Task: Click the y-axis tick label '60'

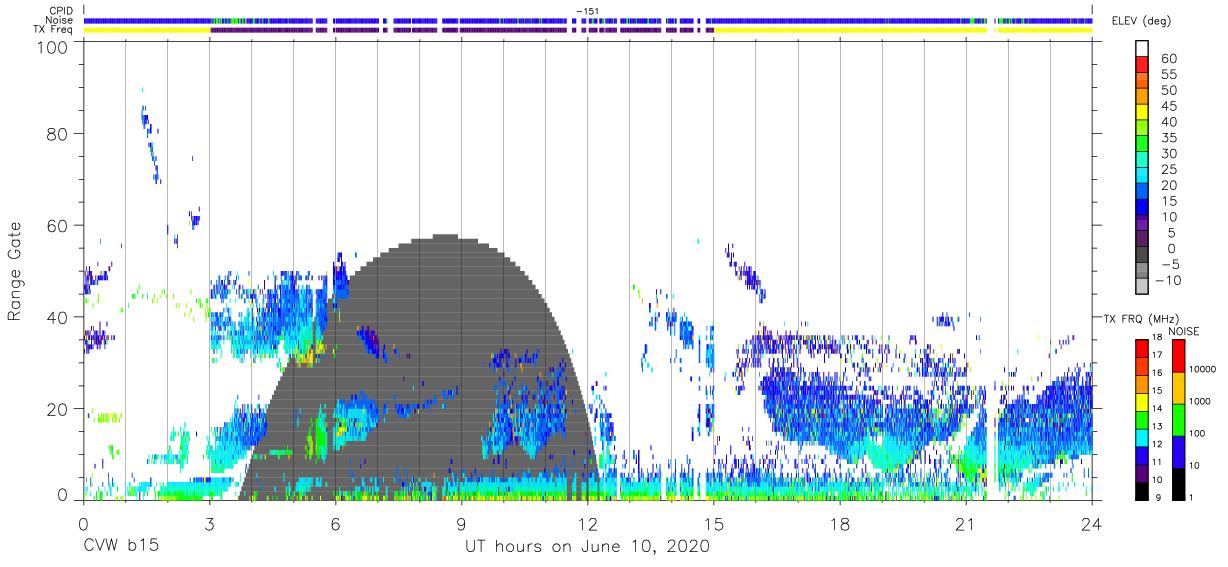Action: click(56, 225)
